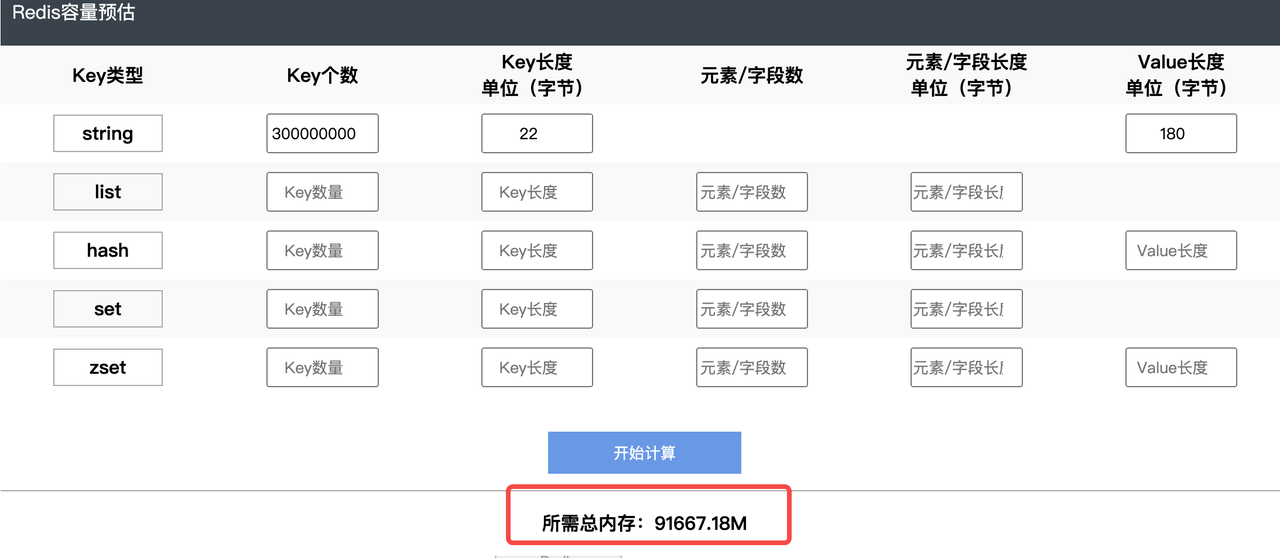Click the hash row Key长度 input
The image size is (1280, 558).
(x=537, y=250)
